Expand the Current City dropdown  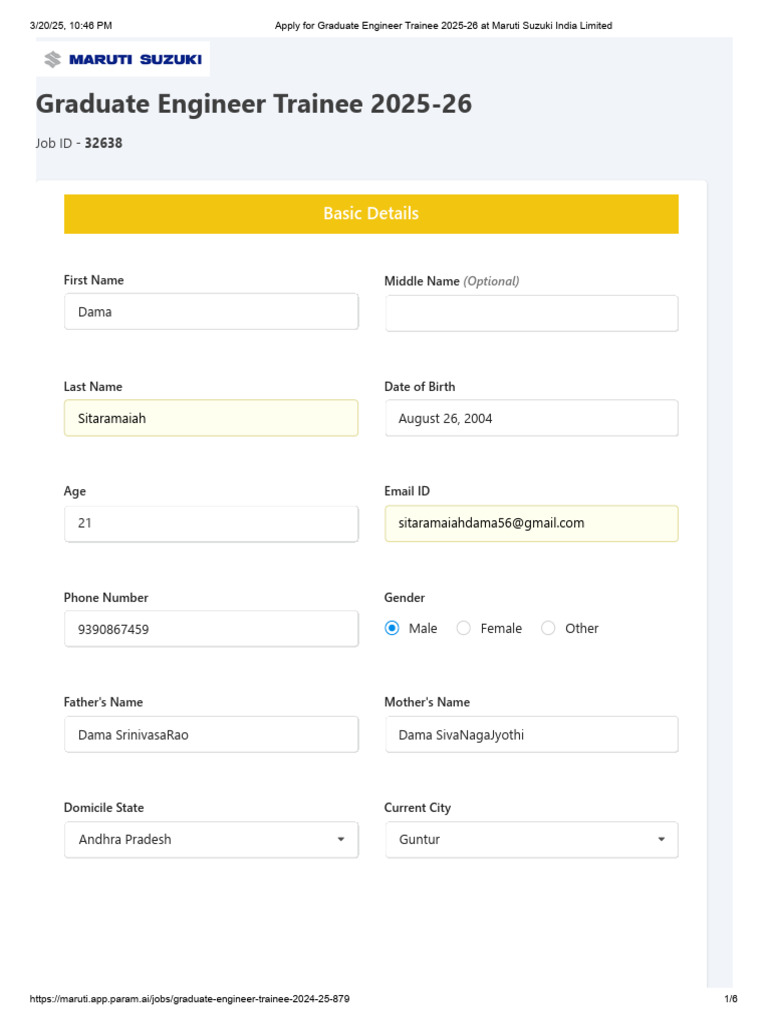pyautogui.click(x=530, y=840)
